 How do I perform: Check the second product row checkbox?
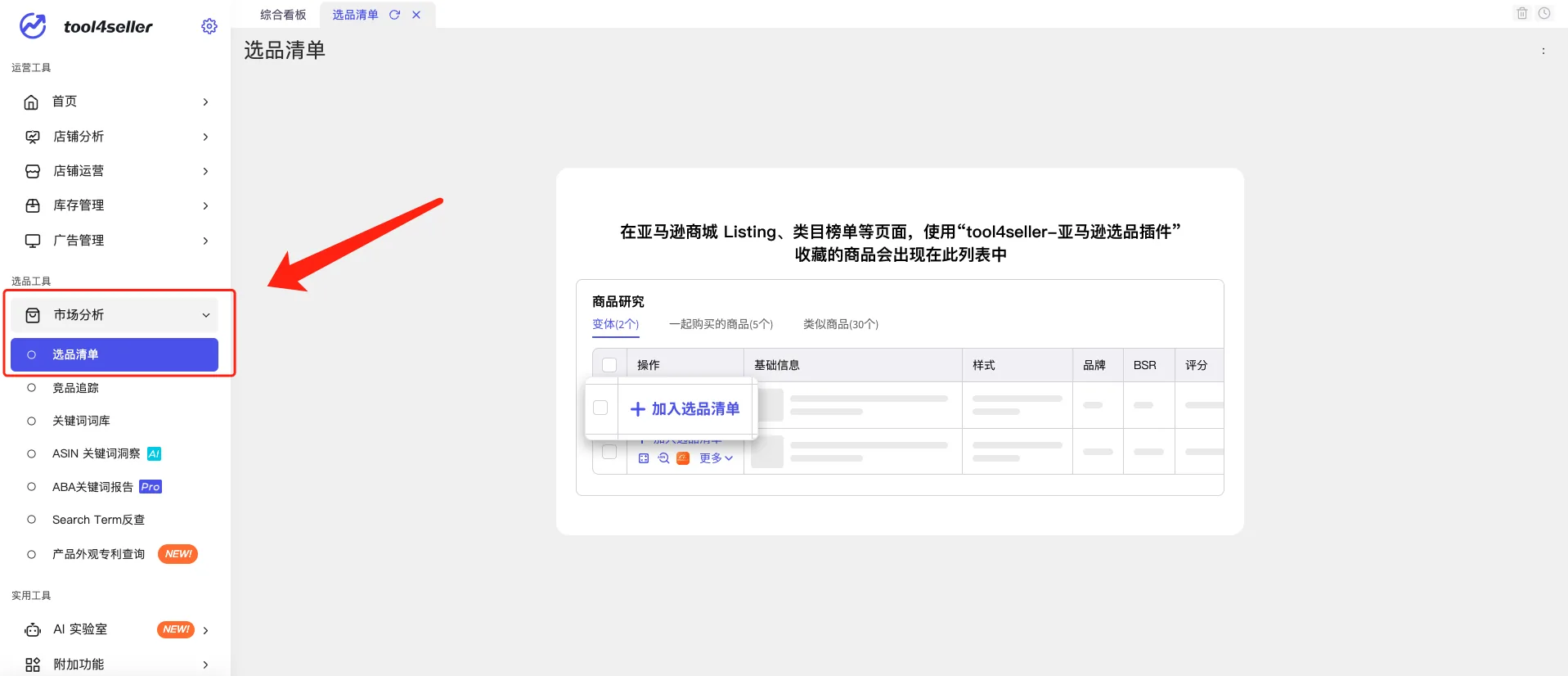click(609, 452)
